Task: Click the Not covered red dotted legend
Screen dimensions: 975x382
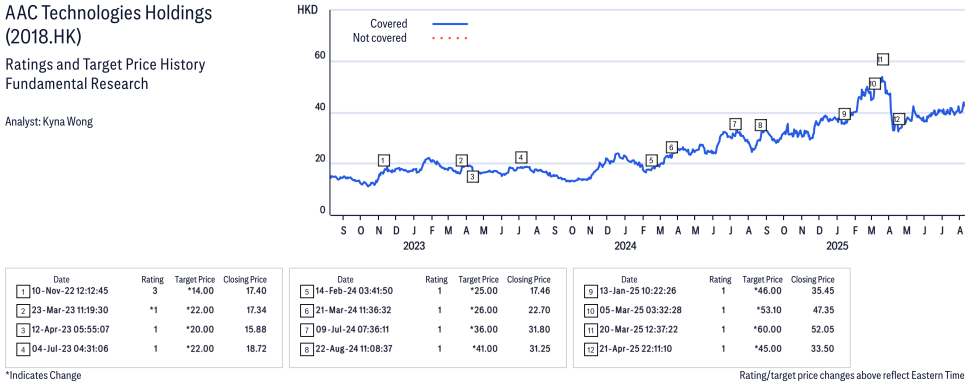Action: tap(450, 39)
